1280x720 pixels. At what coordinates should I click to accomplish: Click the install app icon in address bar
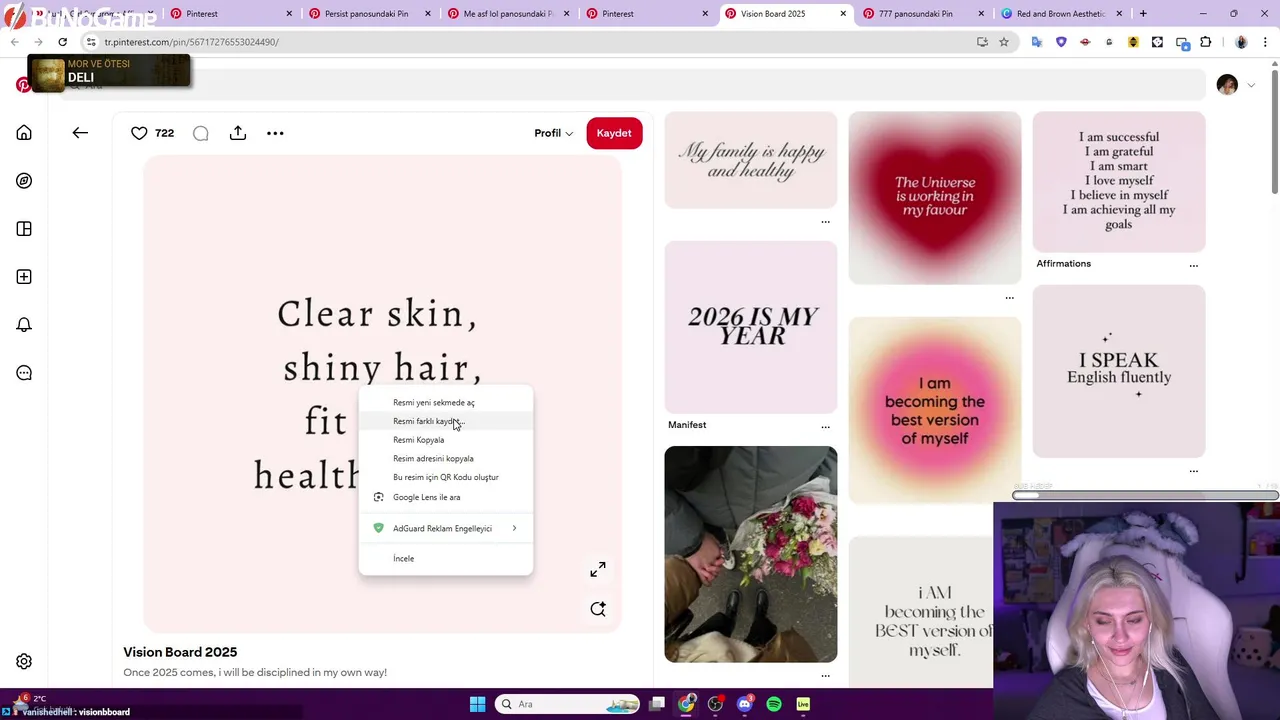click(982, 42)
